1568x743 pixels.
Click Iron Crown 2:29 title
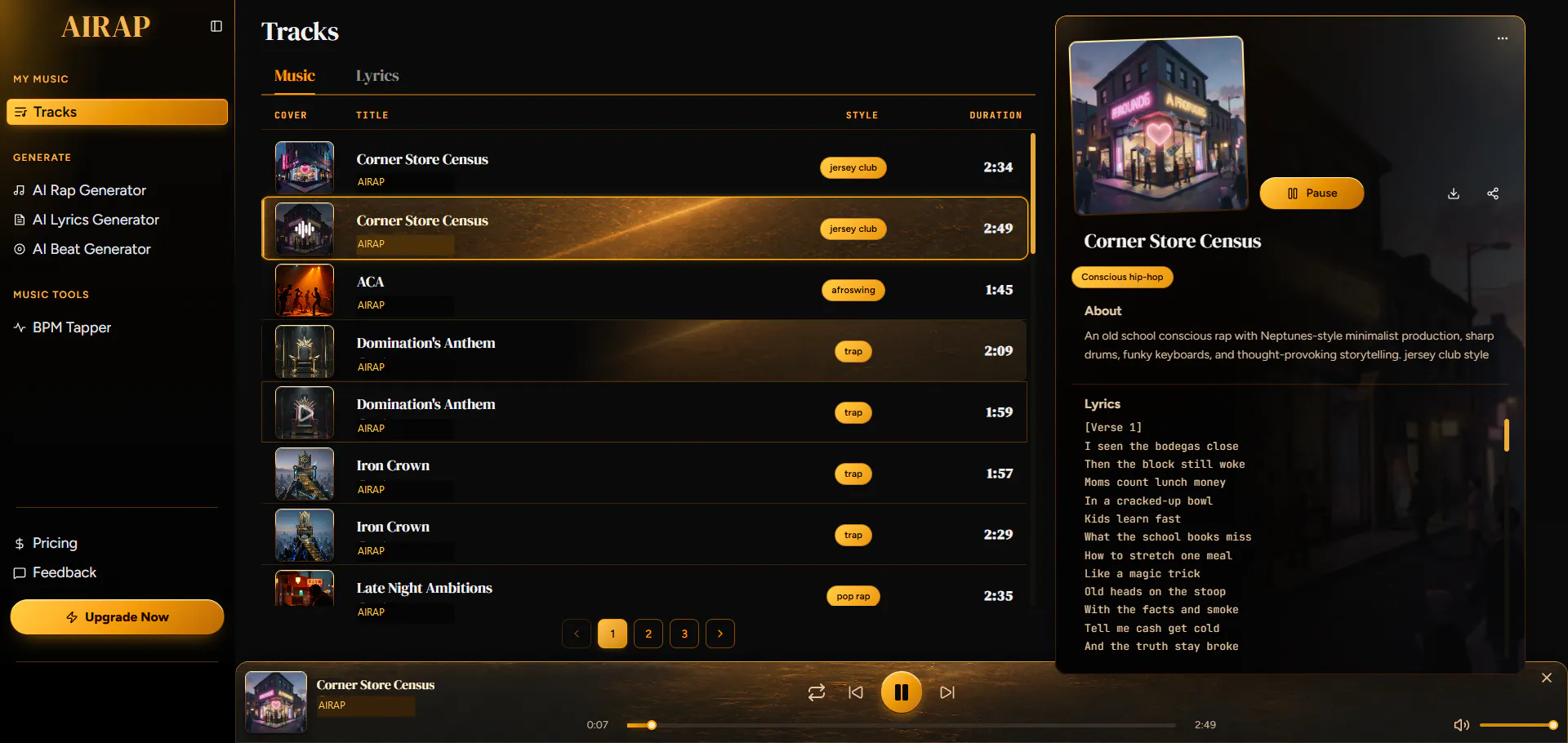[x=393, y=527]
